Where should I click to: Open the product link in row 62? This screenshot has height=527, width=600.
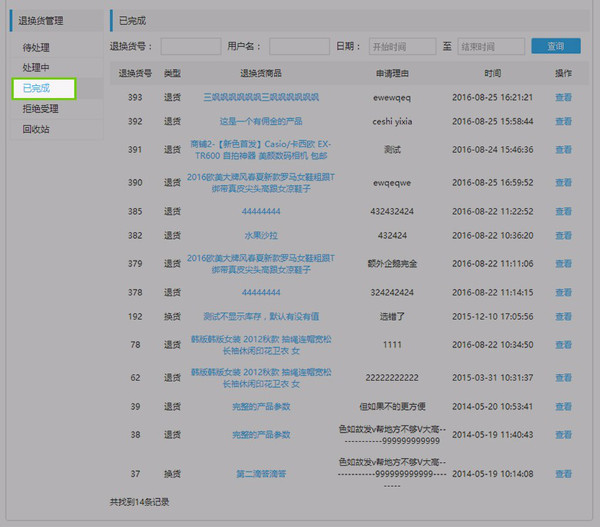point(261,378)
